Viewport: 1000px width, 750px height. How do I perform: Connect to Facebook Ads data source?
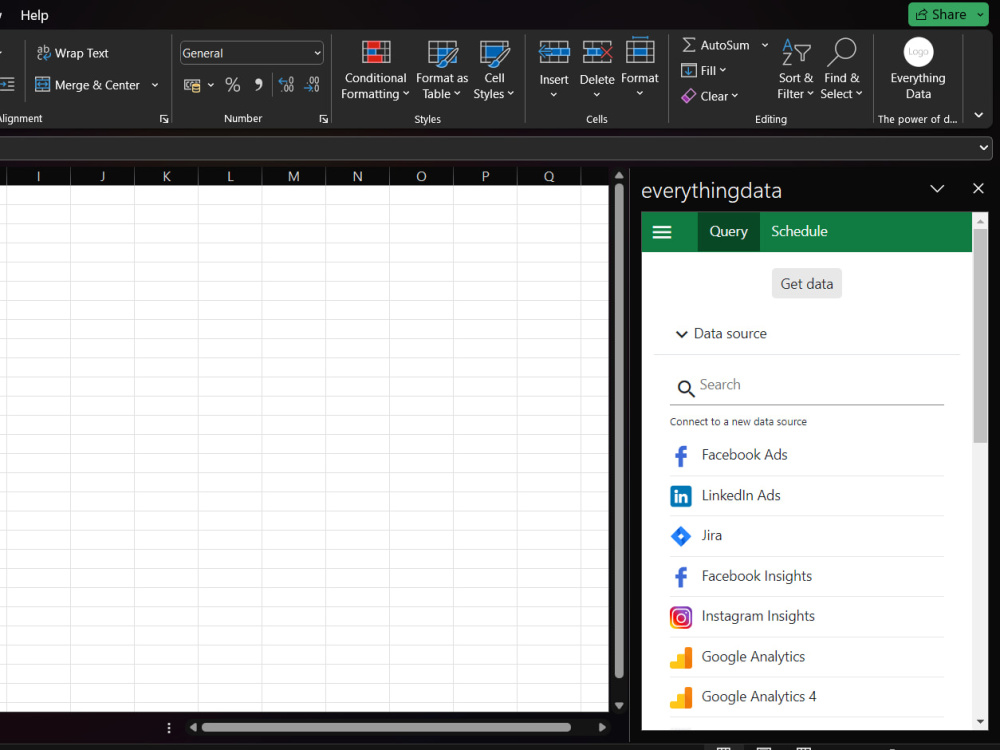click(x=807, y=455)
